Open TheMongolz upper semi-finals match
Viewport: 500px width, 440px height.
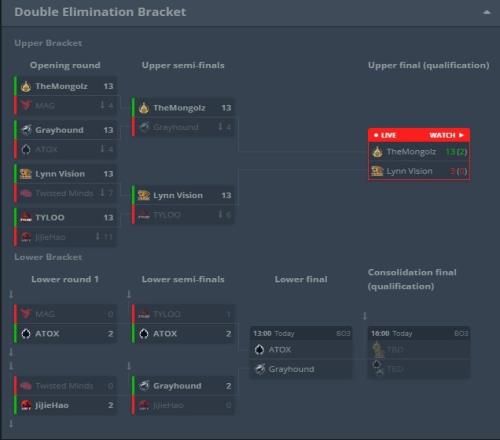183,117
